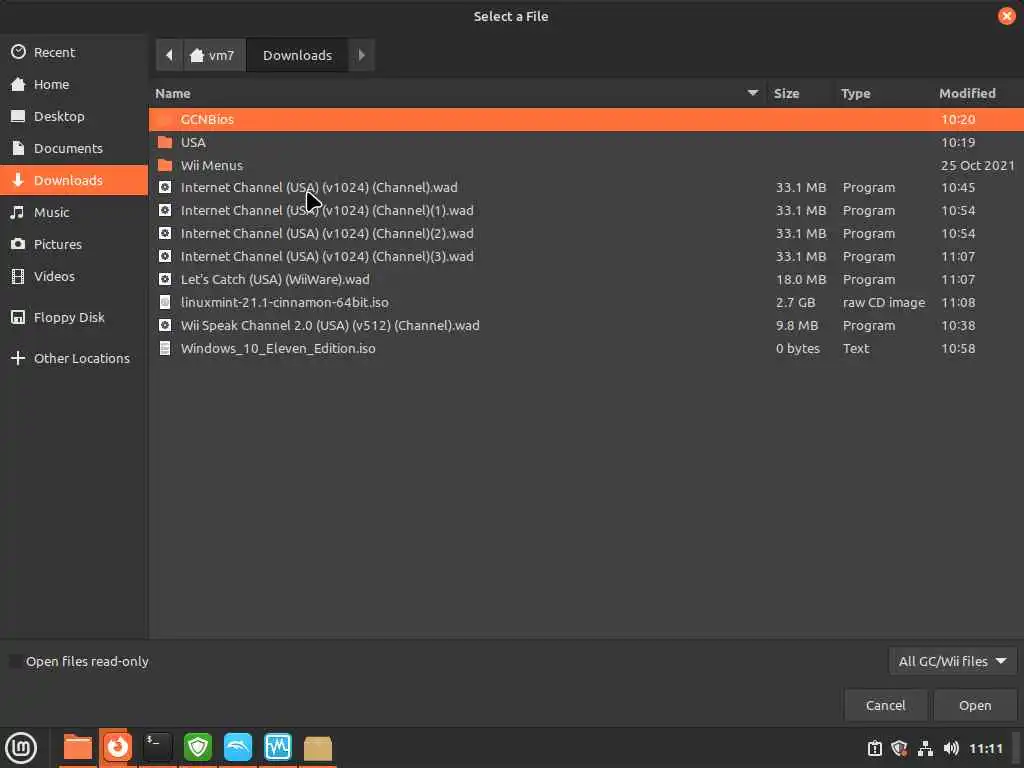
Task: Open Firefox from the taskbar
Action: click(118, 748)
